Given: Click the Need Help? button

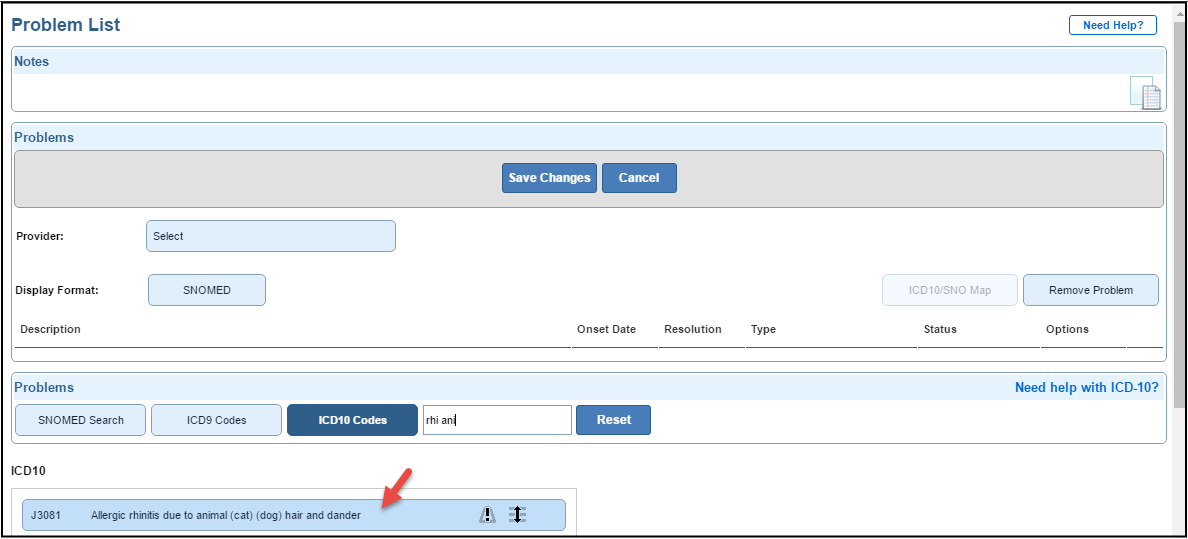Looking at the screenshot, I should click(1112, 25).
